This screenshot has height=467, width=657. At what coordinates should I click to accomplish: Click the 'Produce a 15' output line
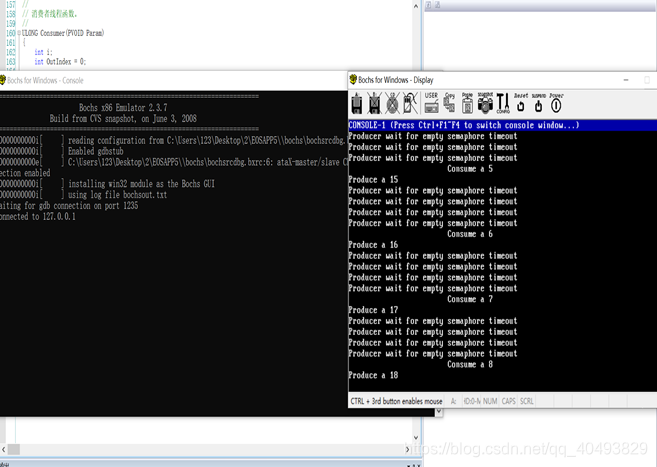(x=373, y=179)
